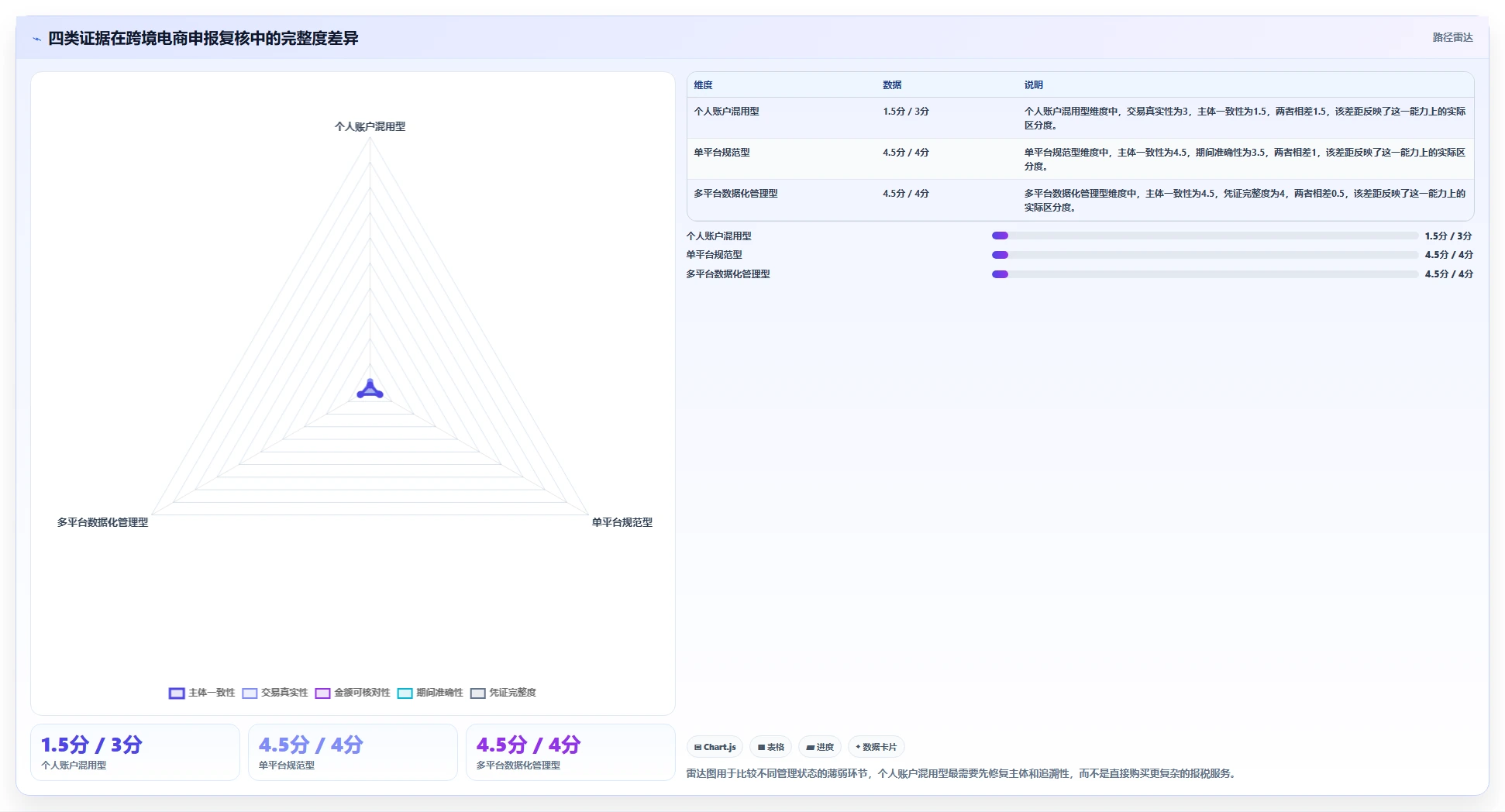Click the Chart.js chip
Image resolution: width=1505 pixels, height=812 pixels.
click(715, 747)
